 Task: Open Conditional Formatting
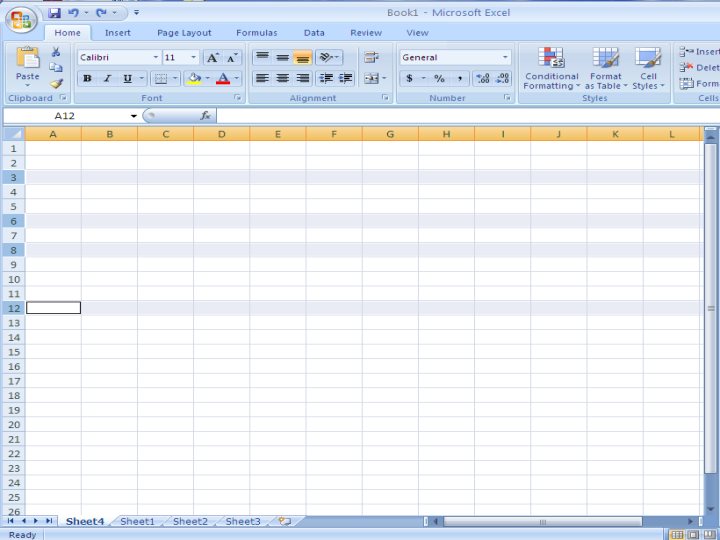click(x=551, y=68)
